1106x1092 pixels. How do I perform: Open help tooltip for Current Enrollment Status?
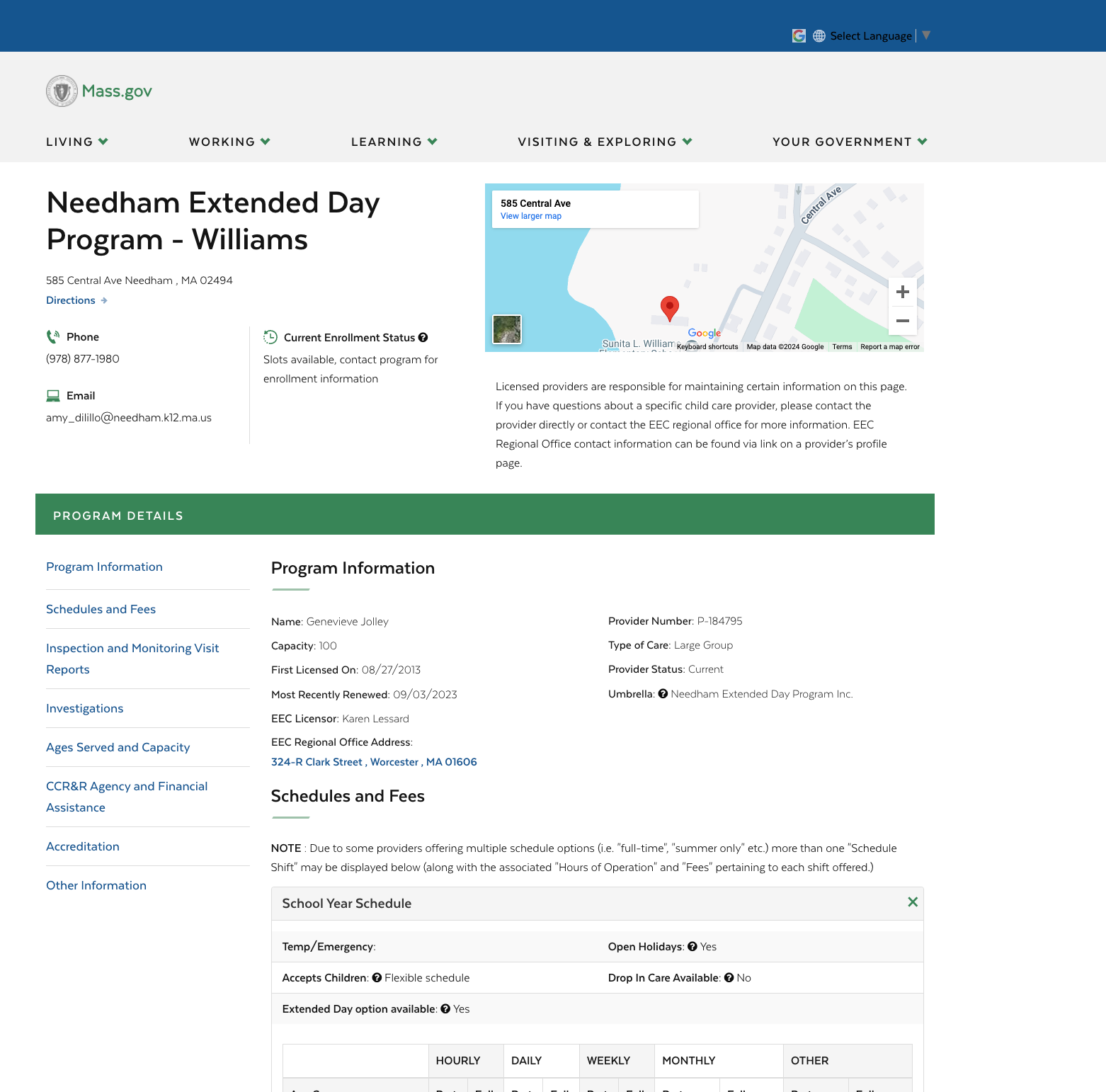point(423,337)
